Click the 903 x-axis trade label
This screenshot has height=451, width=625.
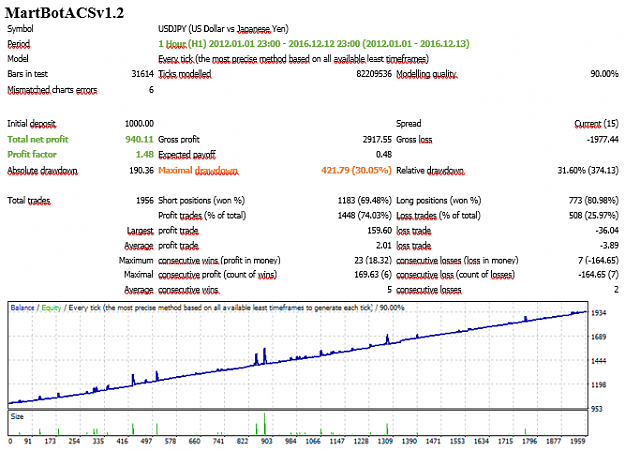266,441
